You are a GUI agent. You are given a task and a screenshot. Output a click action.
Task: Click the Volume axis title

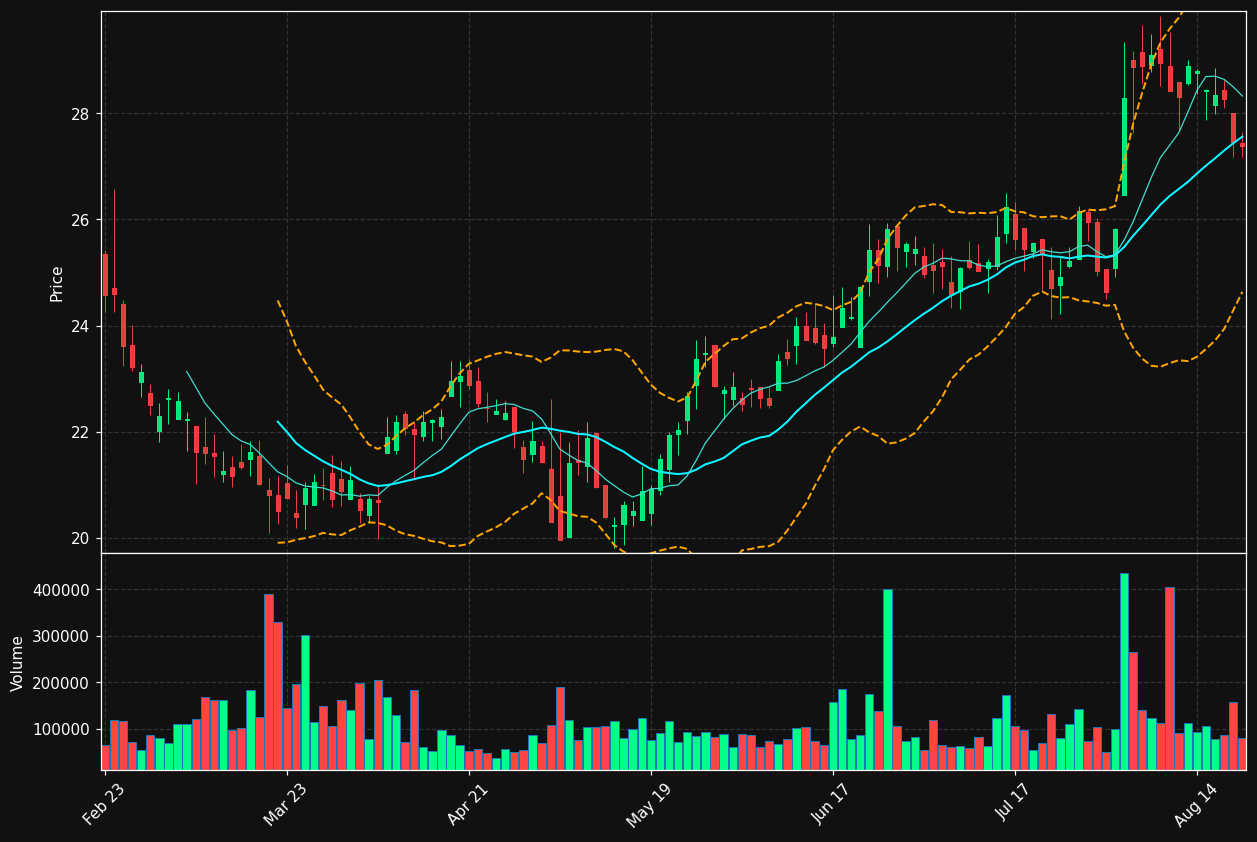pos(18,663)
